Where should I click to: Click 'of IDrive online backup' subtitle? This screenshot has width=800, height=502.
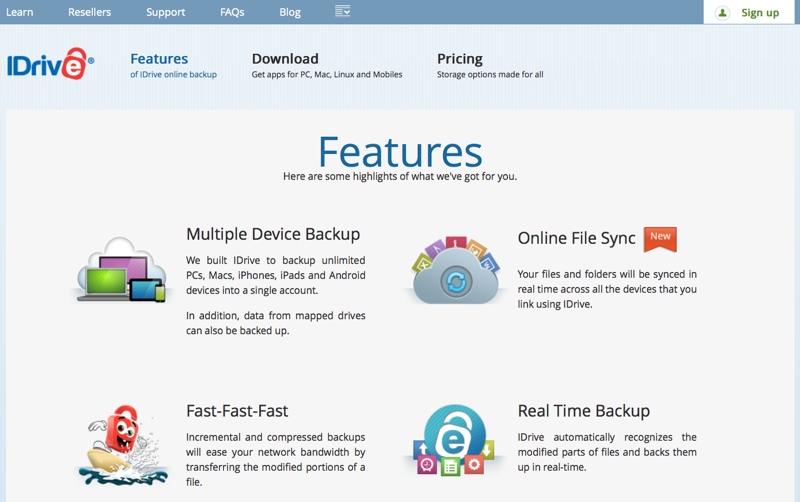[x=173, y=74]
